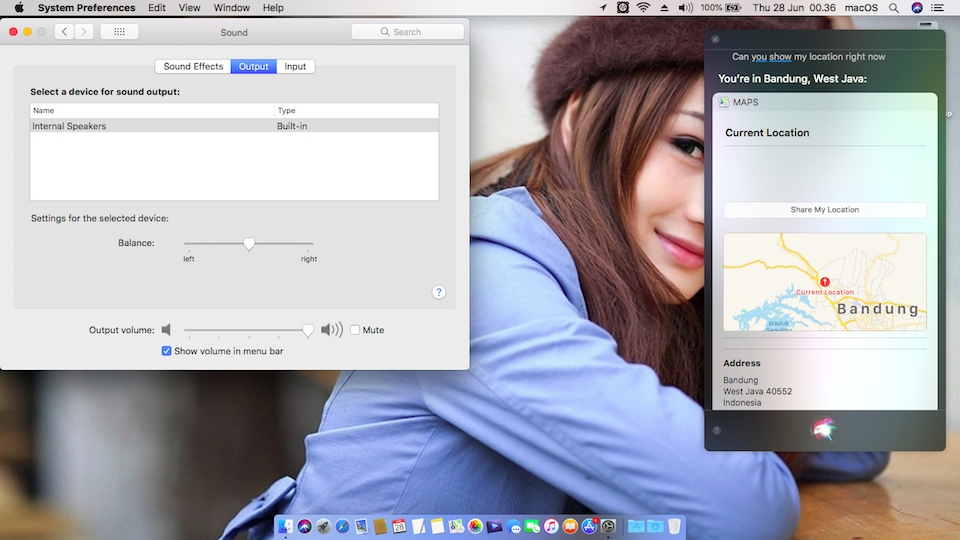Click the Search field in System Preferences
960x540 pixels.
coord(407,32)
